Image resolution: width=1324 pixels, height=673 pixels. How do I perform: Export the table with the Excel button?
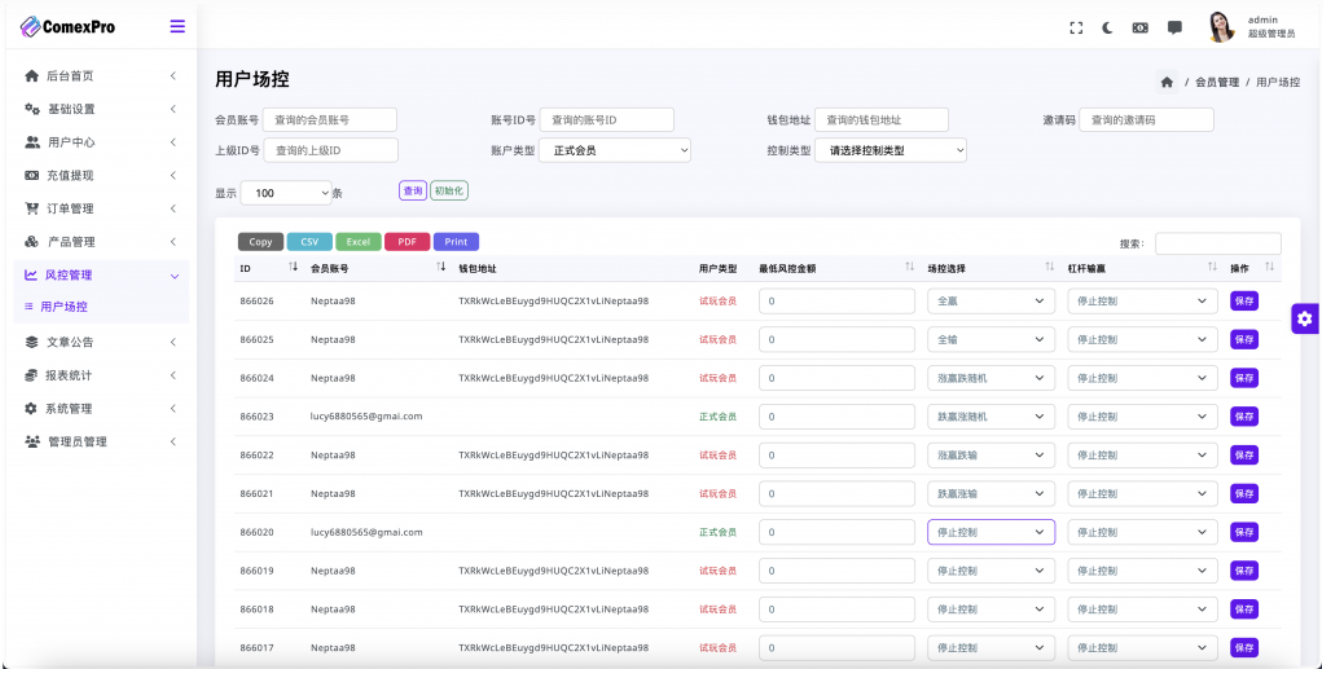(358, 242)
